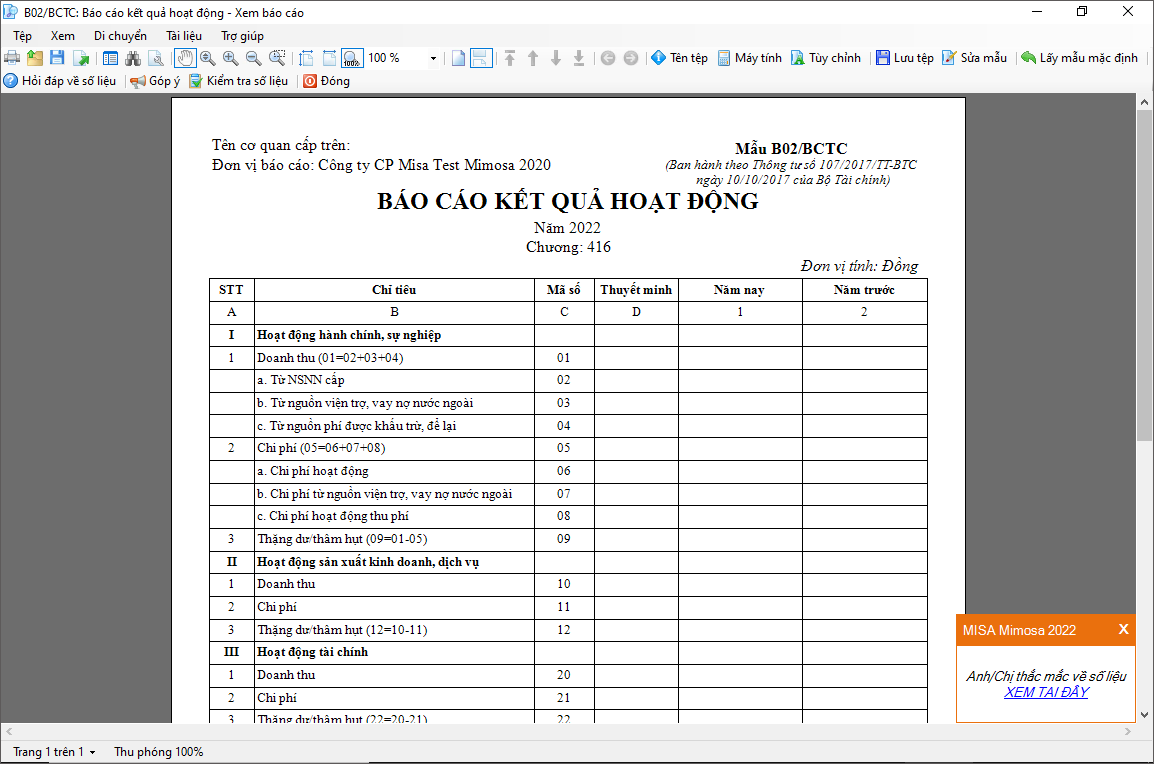Open a report file with the folder icon
The height and width of the screenshot is (764, 1154).
tap(35, 58)
